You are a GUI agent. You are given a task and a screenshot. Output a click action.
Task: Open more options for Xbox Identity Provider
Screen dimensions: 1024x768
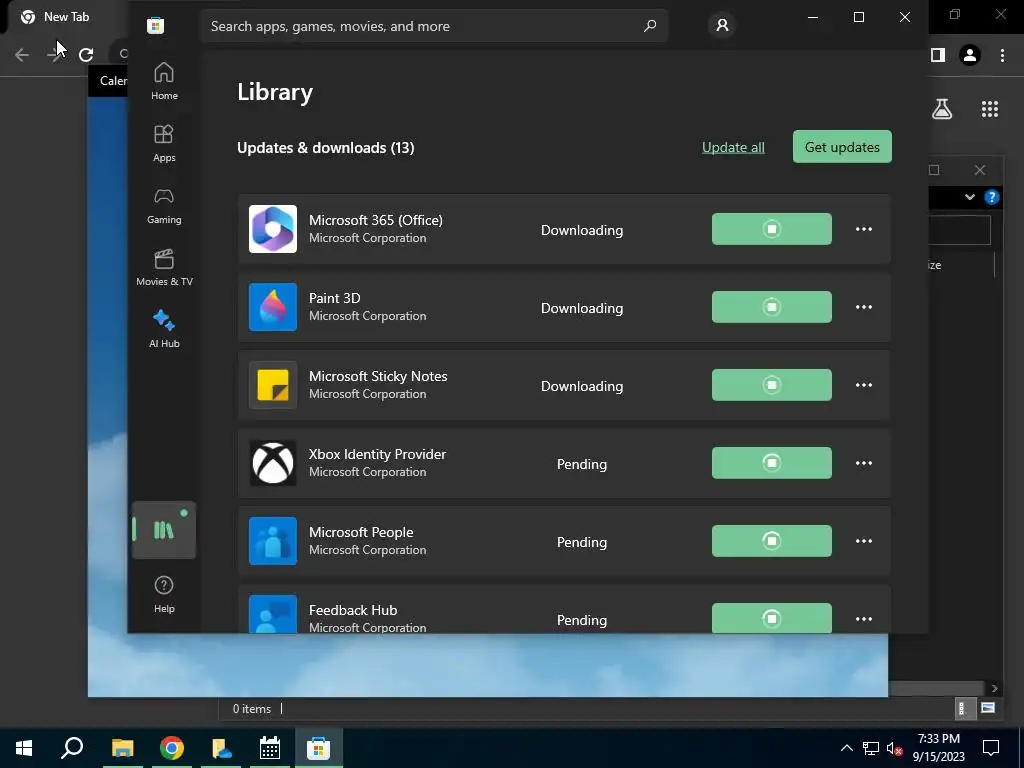(x=863, y=463)
